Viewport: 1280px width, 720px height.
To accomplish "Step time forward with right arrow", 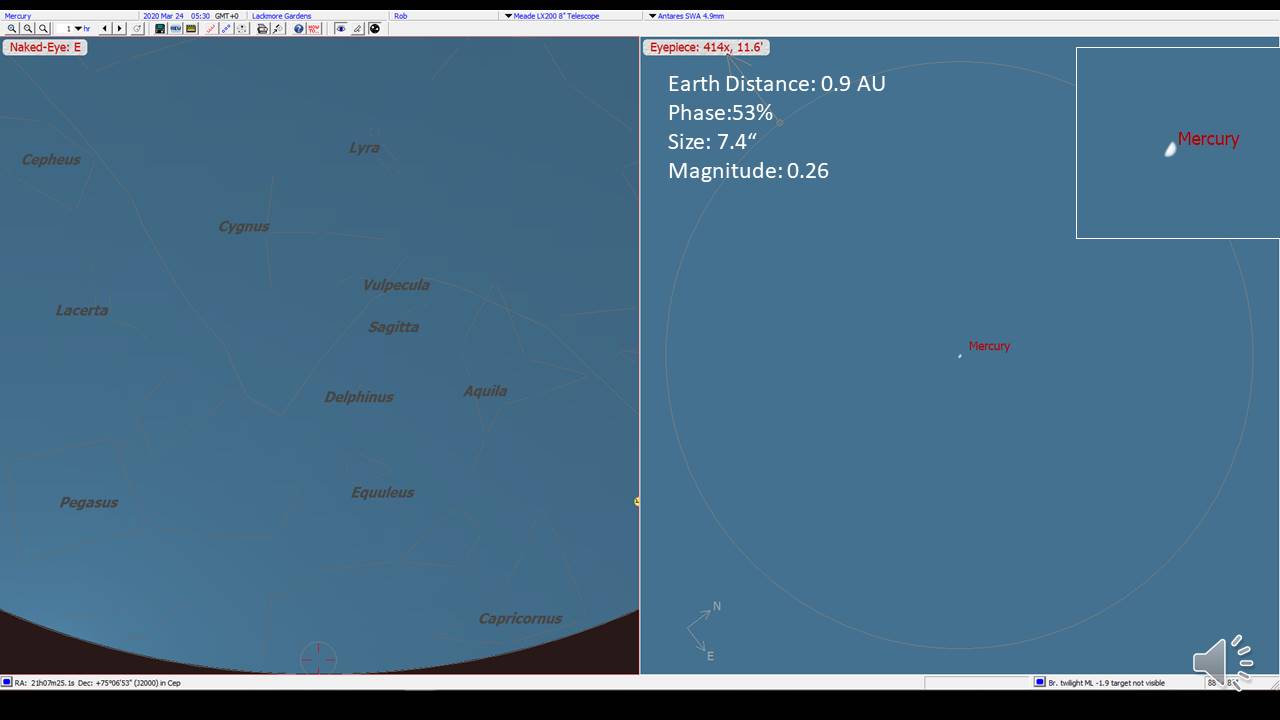I will tap(120, 29).
